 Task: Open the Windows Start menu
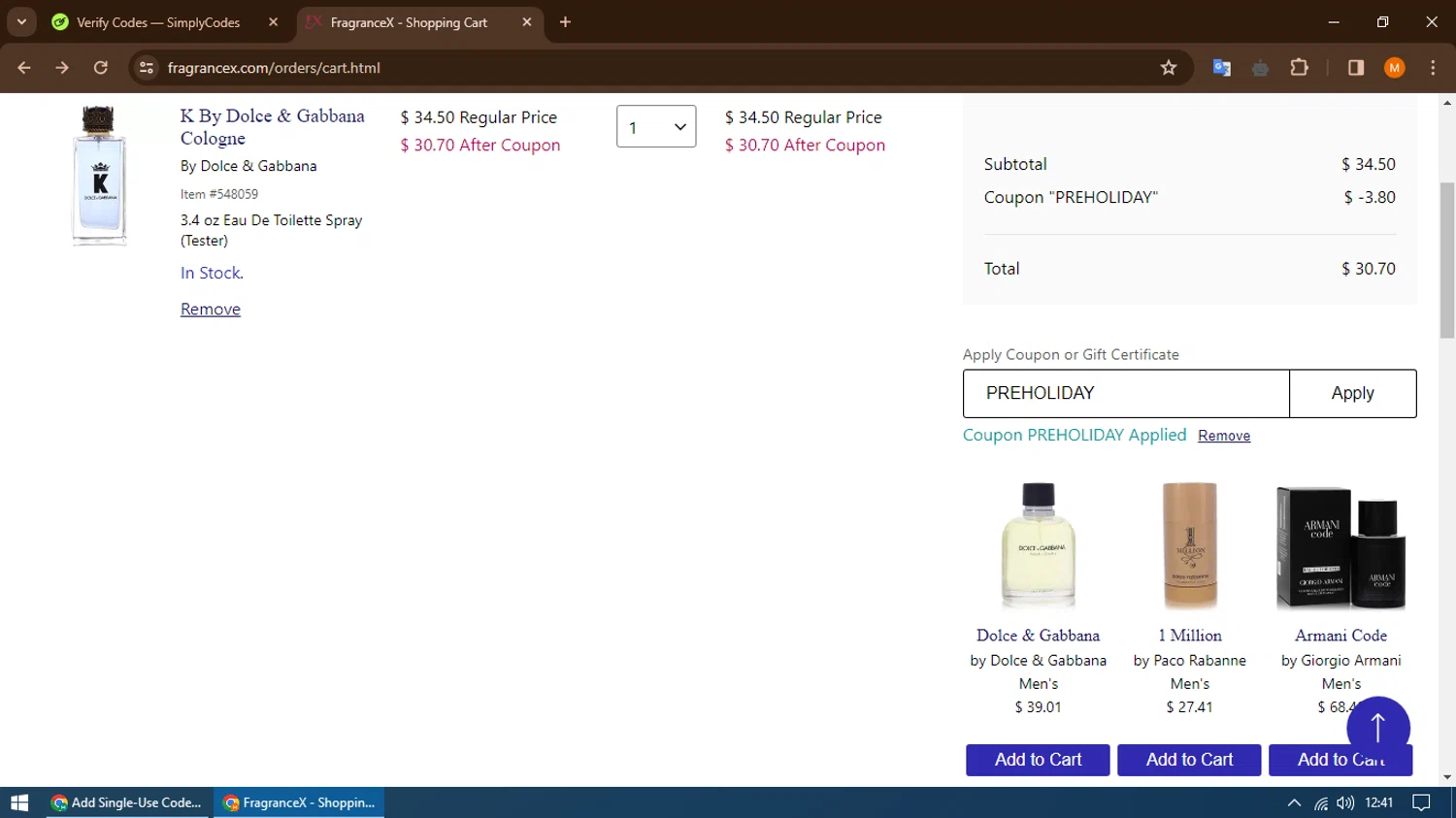tap(19, 802)
